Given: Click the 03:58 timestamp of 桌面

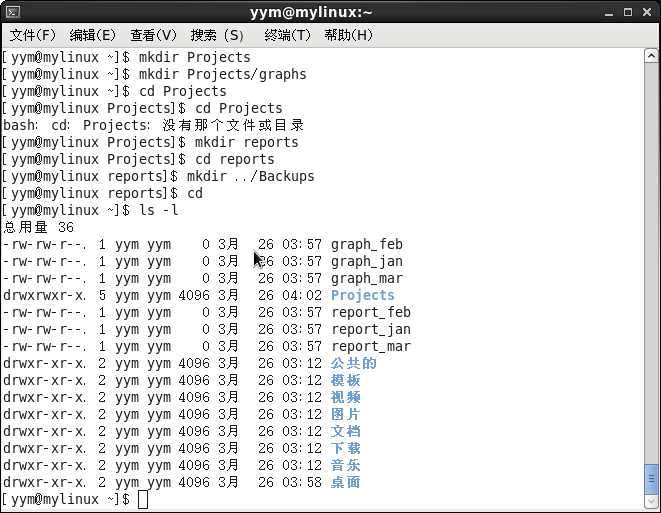Looking at the screenshot, I should pos(302,482).
